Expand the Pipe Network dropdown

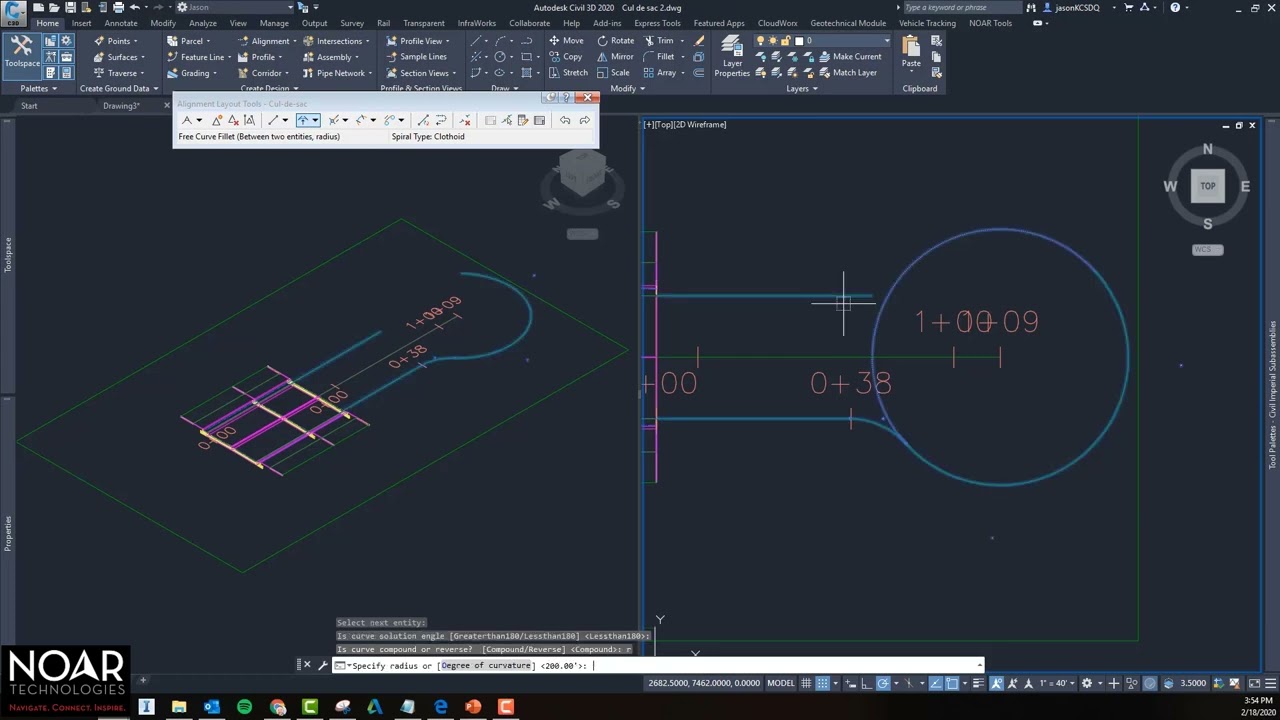370,73
